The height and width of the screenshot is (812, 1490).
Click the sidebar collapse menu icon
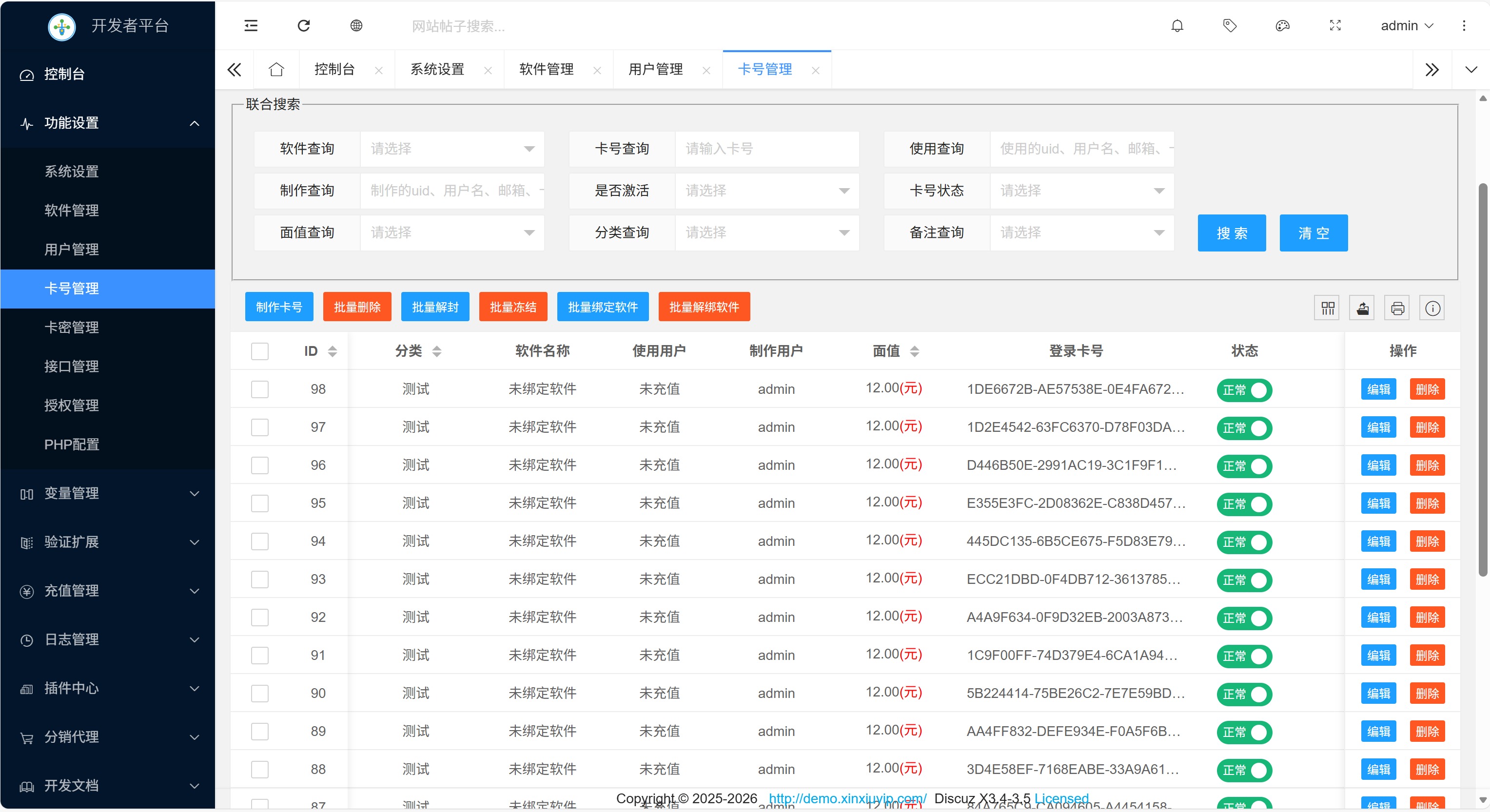251,25
